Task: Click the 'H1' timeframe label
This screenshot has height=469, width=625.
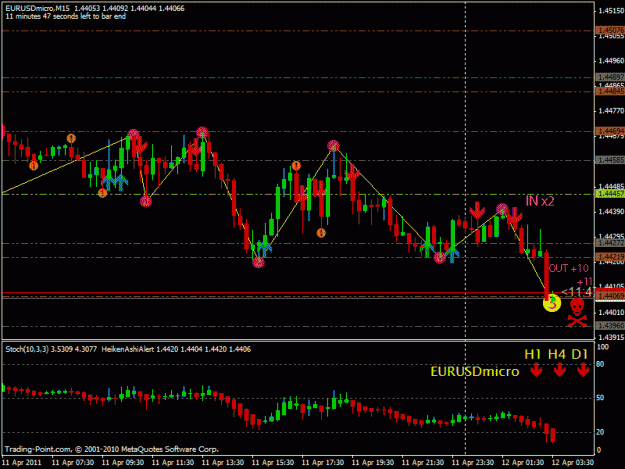Action: 533,354
